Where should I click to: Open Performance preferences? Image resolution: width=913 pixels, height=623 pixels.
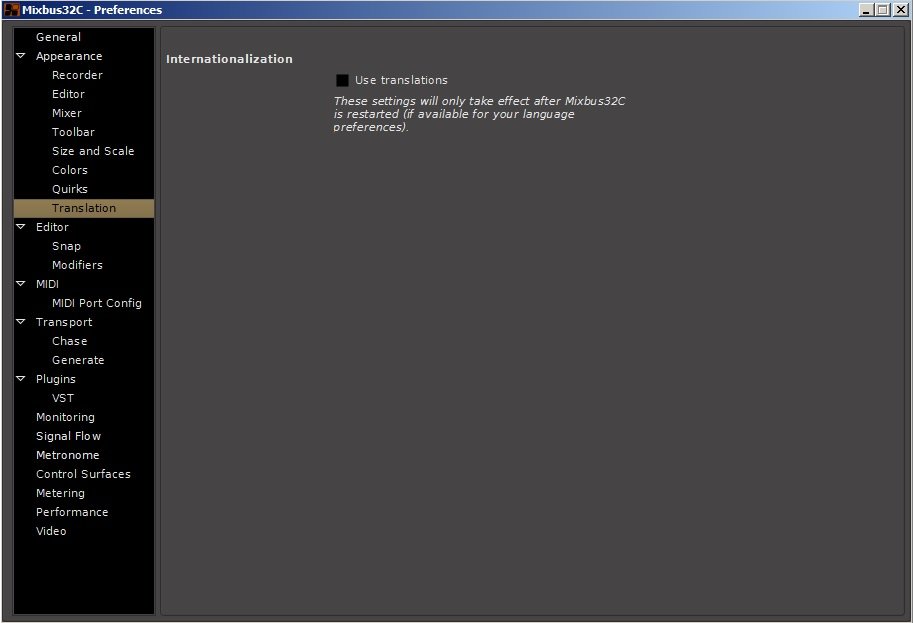tap(72, 512)
